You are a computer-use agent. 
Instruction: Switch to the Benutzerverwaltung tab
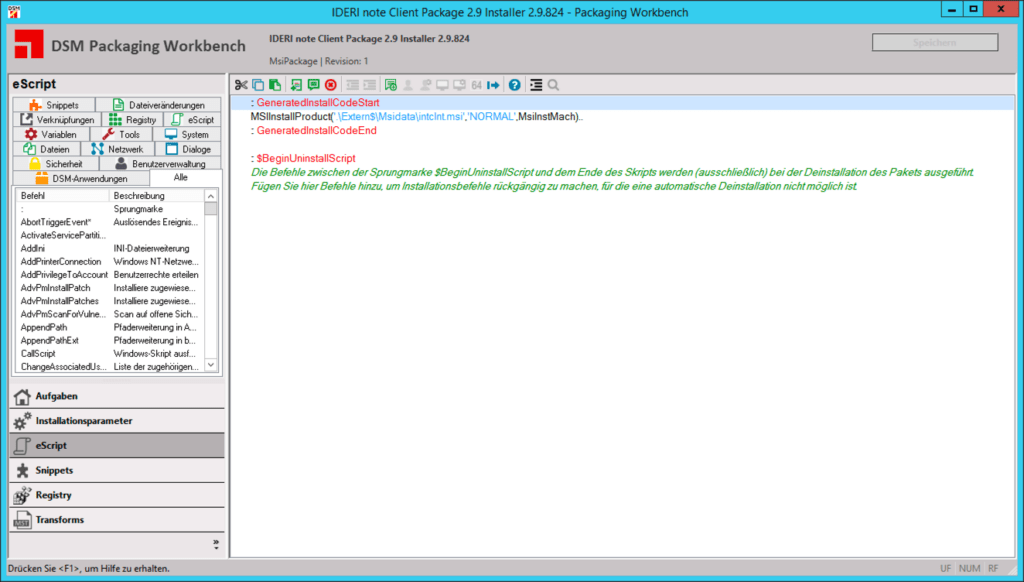[x=160, y=164]
